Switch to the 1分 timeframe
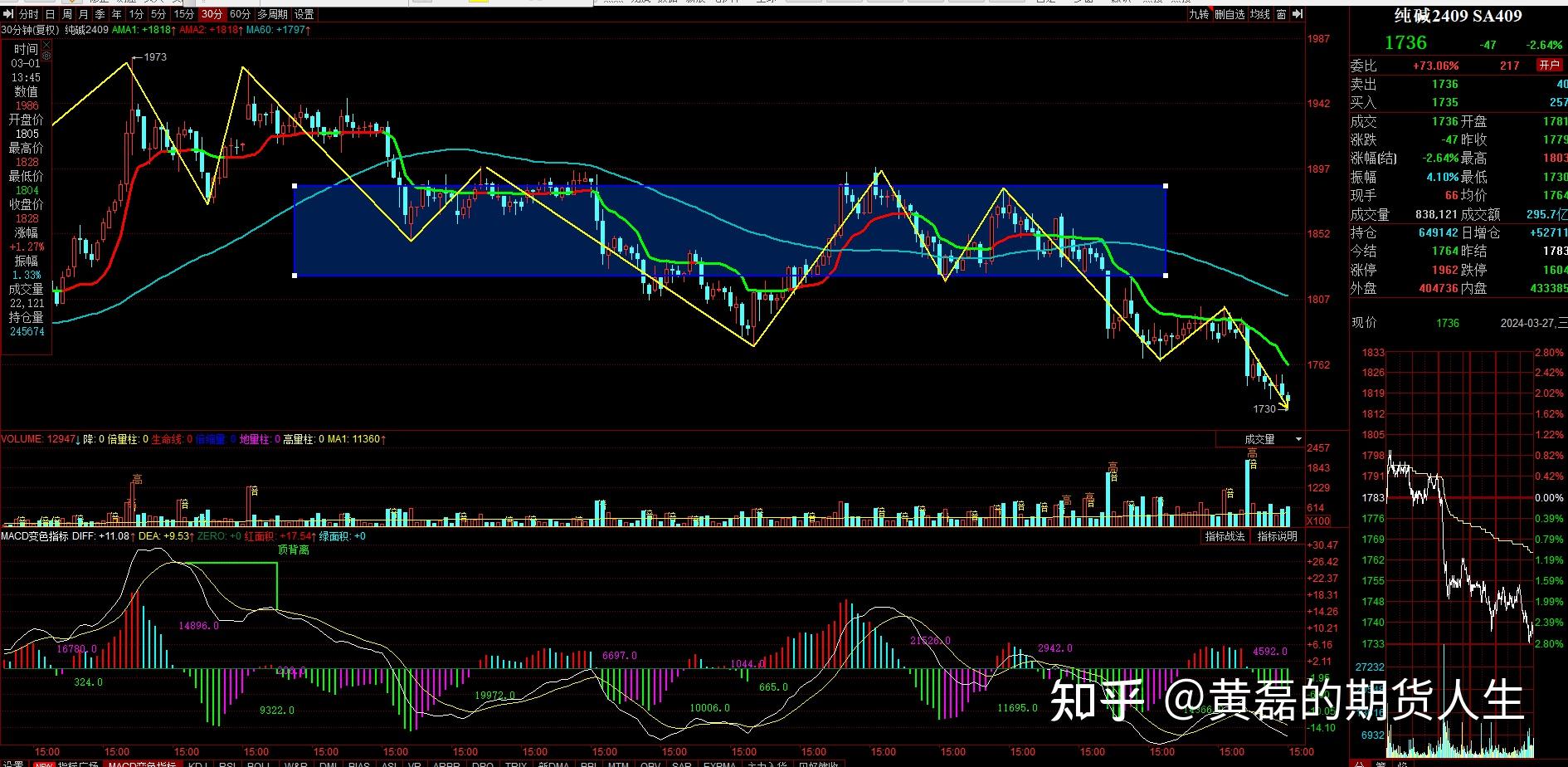 tap(137, 14)
